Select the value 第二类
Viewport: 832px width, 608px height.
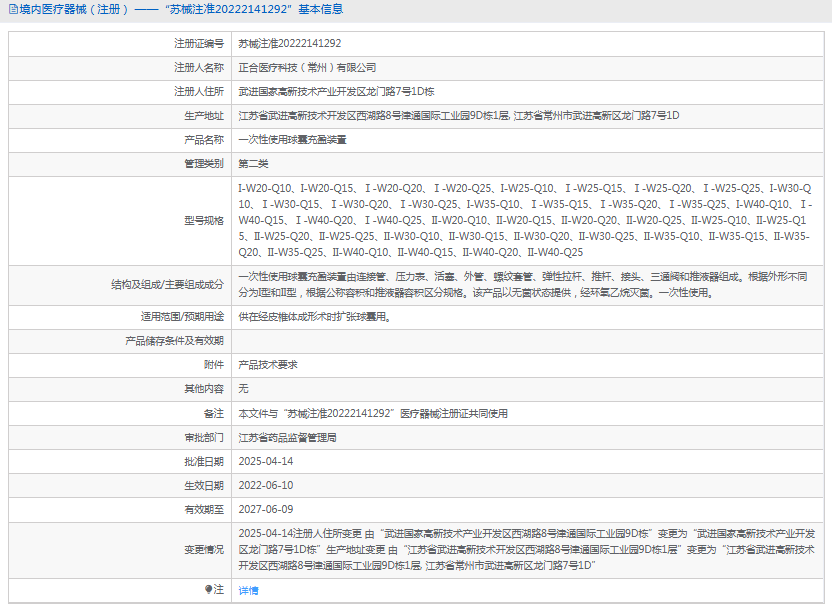253,163
